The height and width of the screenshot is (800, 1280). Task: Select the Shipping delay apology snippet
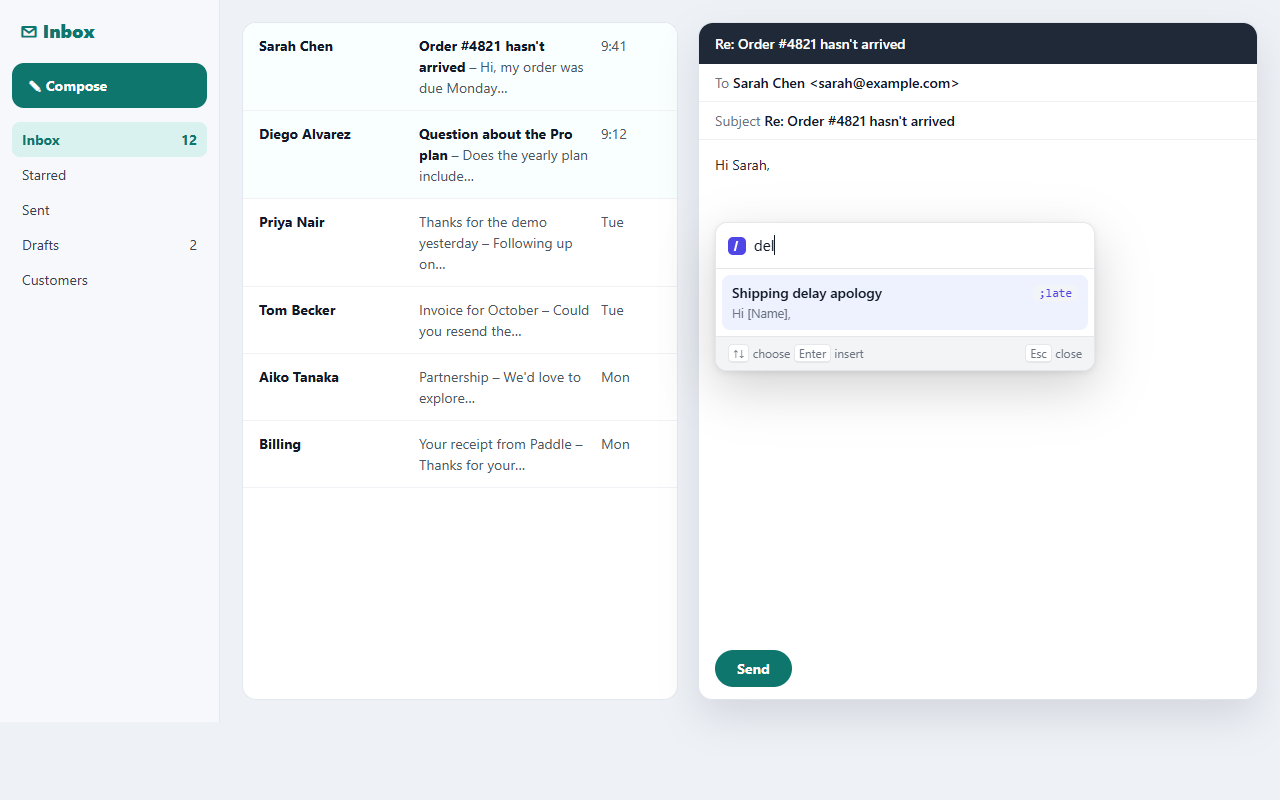click(x=905, y=302)
